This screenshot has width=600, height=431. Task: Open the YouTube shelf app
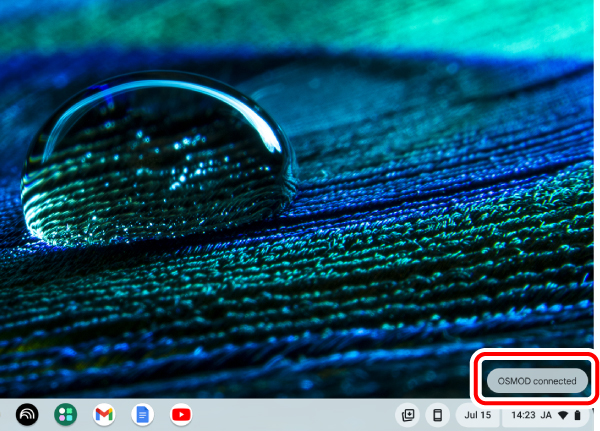[180, 414]
